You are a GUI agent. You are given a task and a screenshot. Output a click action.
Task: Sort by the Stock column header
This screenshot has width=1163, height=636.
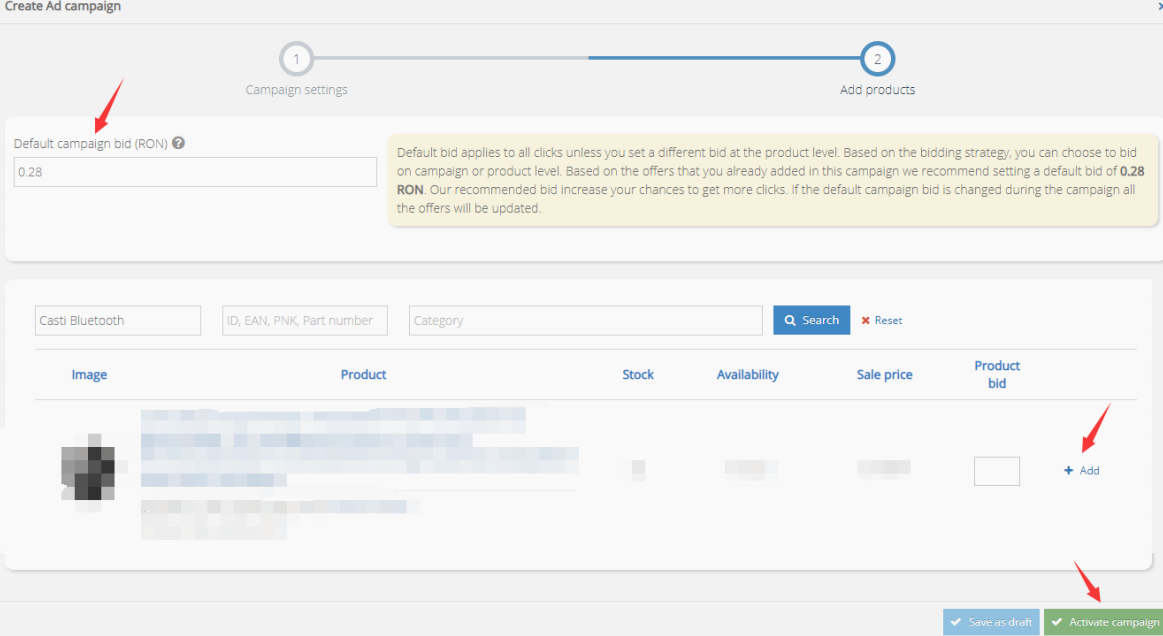(638, 375)
